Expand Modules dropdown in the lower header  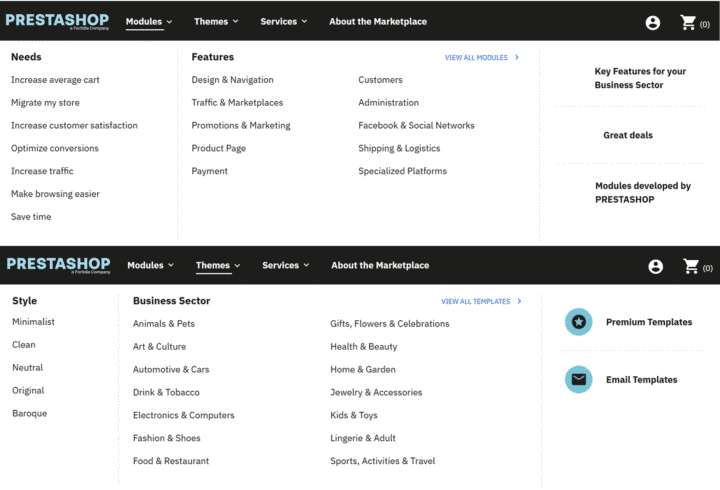[151, 265]
